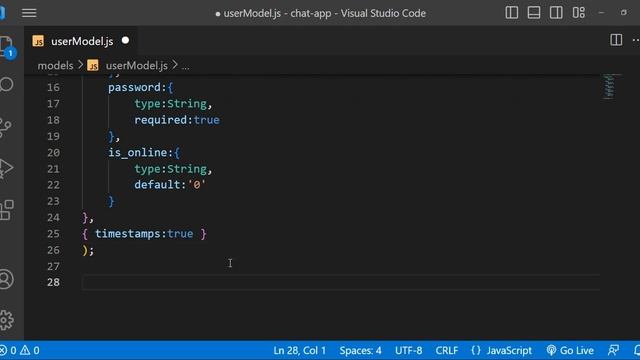
Task: Open the hamburger application menu
Action: (29, 13)
